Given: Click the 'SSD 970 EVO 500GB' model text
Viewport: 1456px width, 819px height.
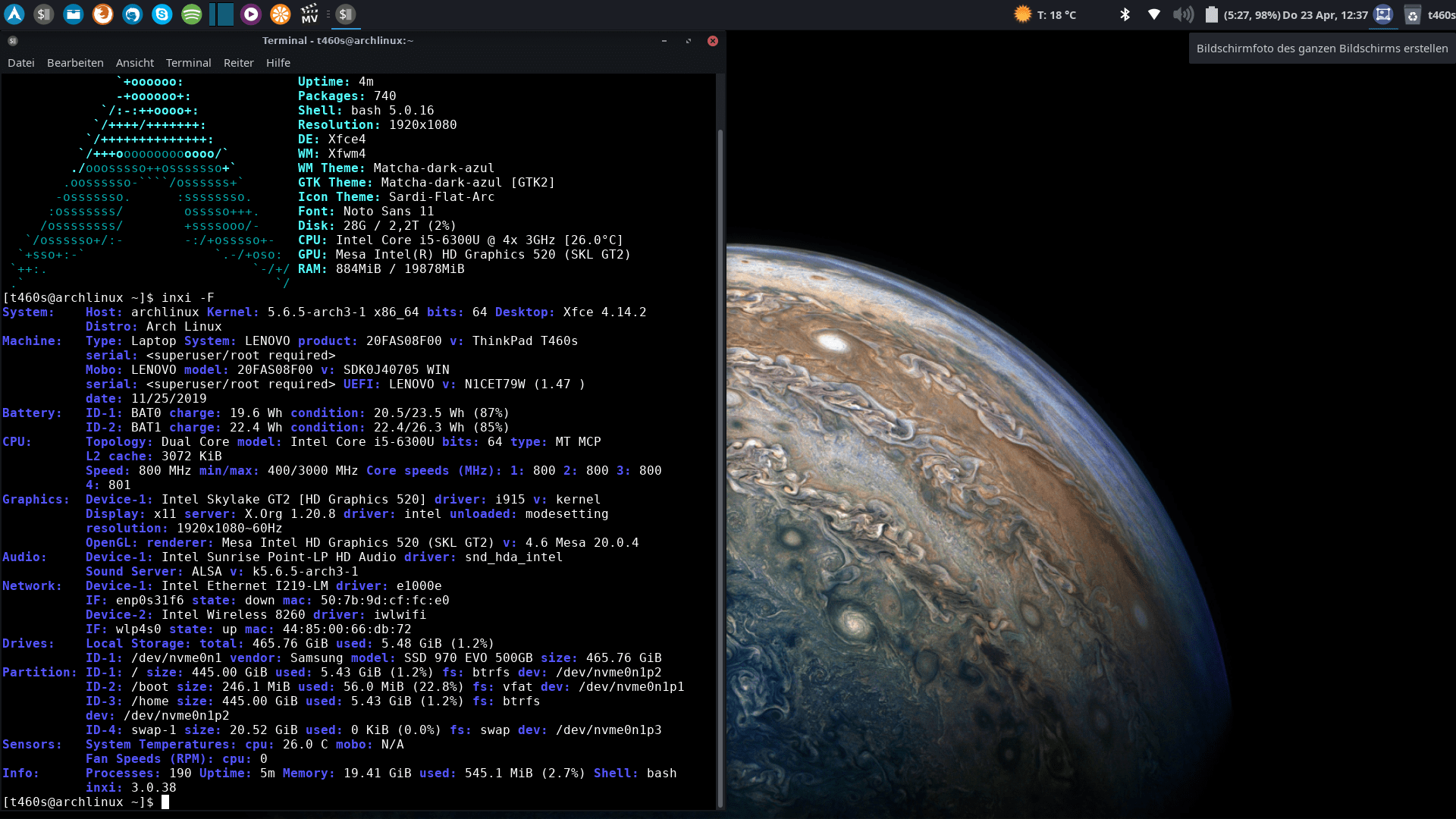Looking at the screenshot, I should pyautogui.click(x=468, y=658).
